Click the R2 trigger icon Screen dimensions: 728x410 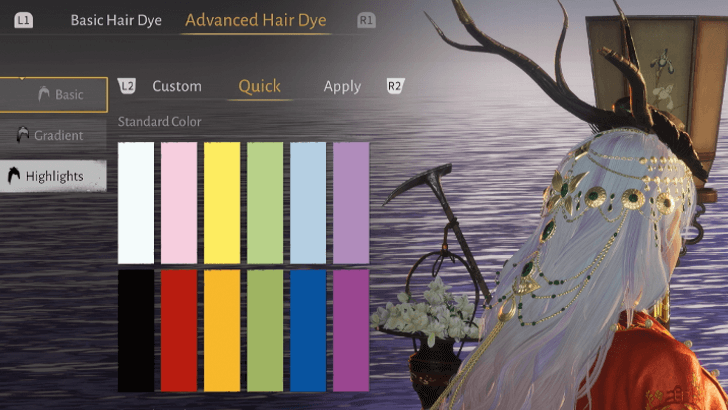(x=394, y=87)
